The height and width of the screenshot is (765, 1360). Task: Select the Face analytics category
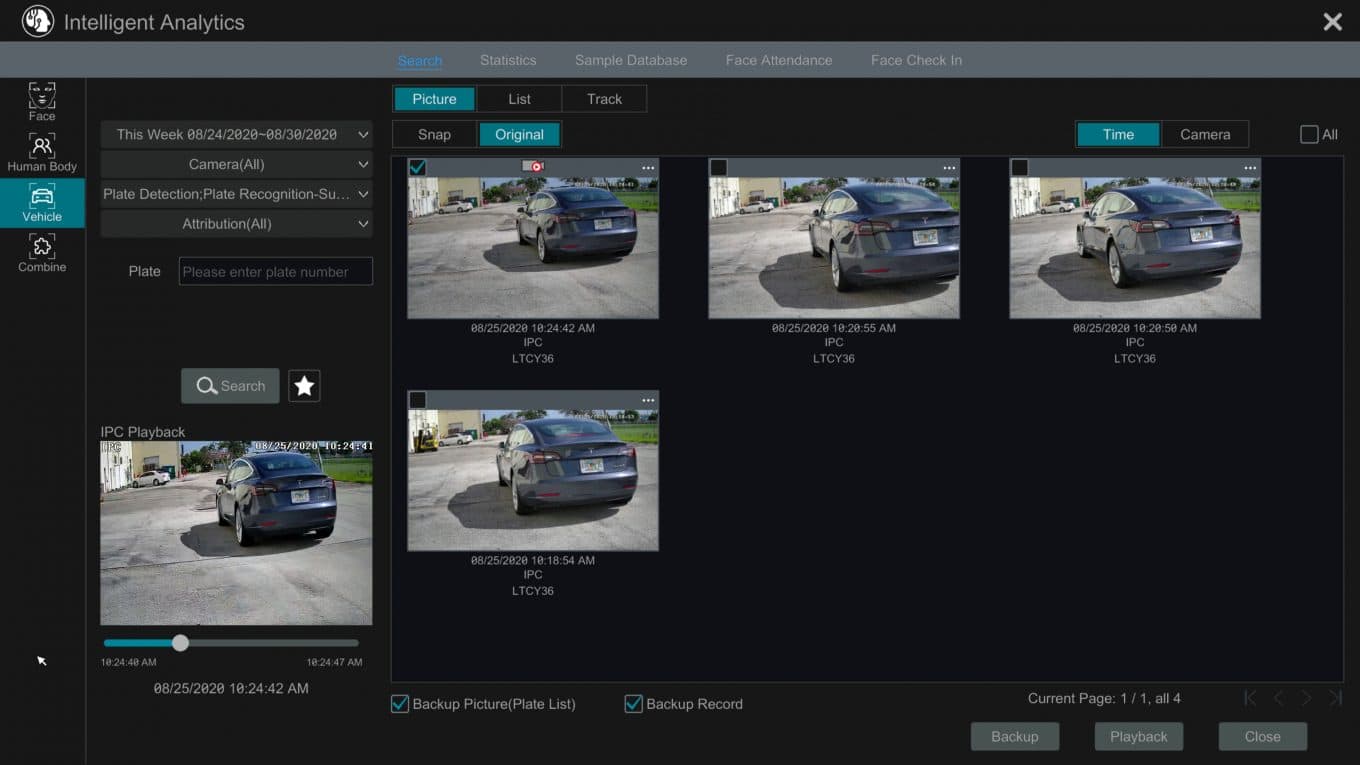point(42,103)
